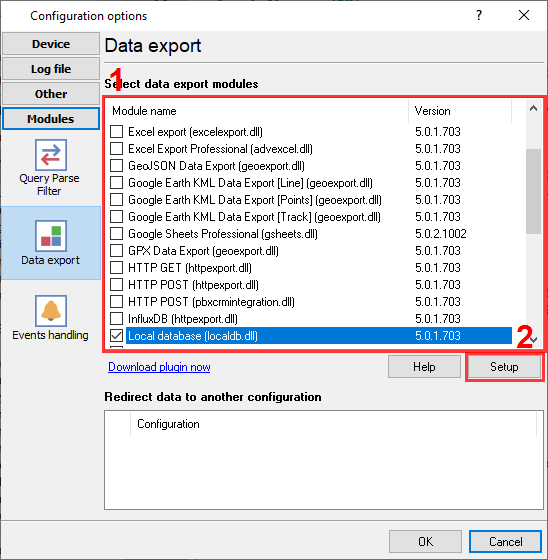Follow the Download plugin now link
The width and height of the screenshot is (548, 560).
point(159,367)
